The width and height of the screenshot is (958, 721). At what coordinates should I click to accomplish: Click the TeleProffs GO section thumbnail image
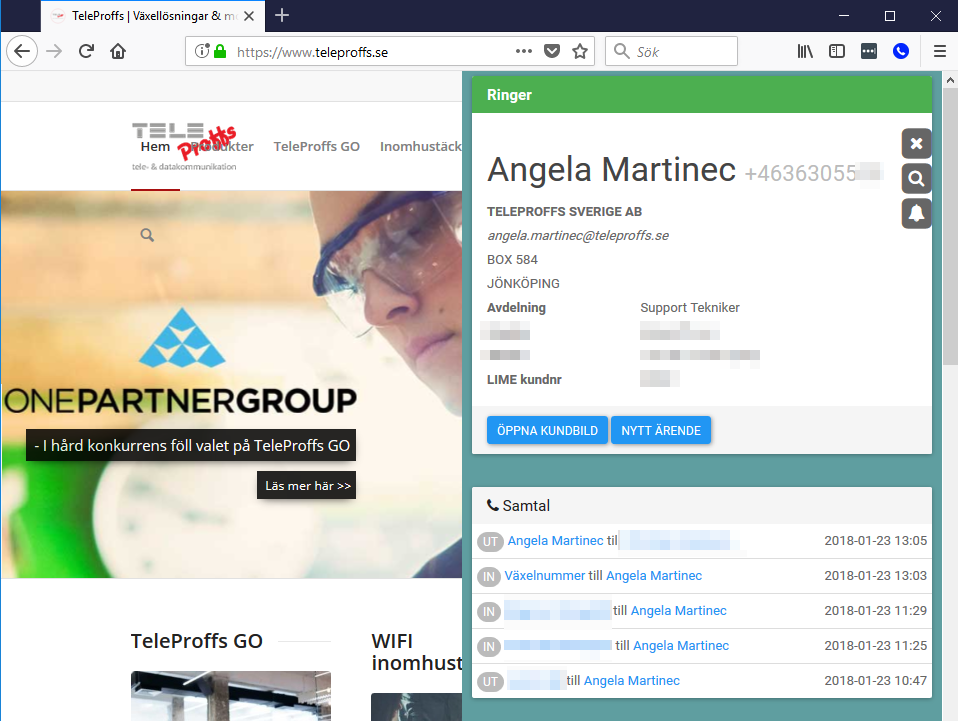[231, 696]
